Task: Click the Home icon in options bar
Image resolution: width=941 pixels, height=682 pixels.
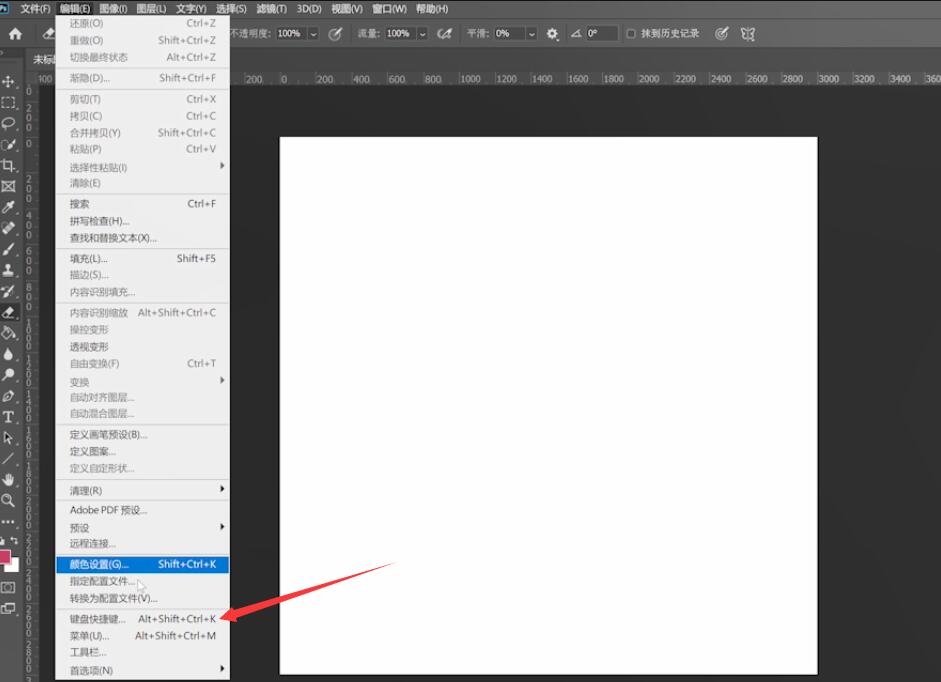Action: (x=16, y=34)
